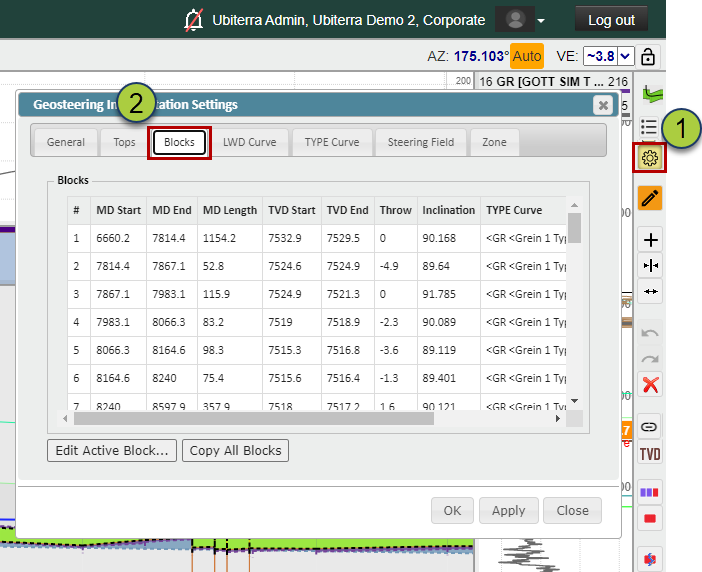The image size is (702, 572).
Task: Open the Zone tab
Action: [494, 142]
